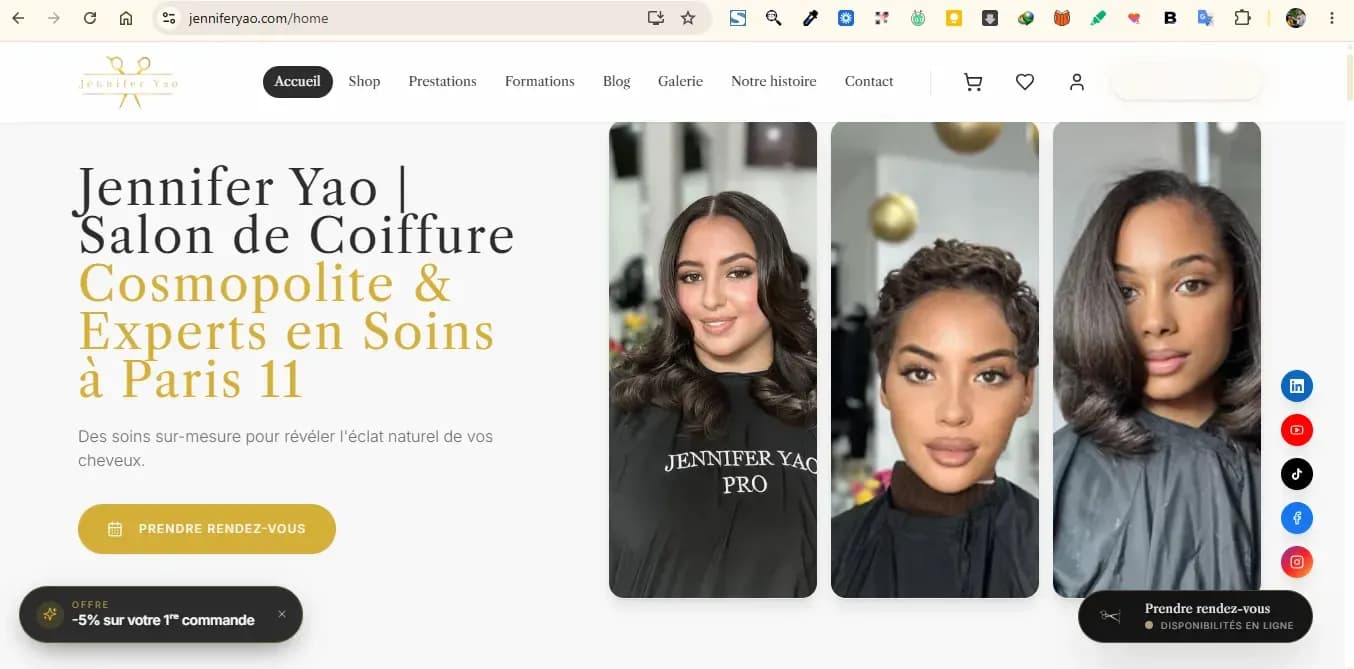Click the browser forward arrow
The height and width of the screenshot is (669, 1354).
(x=54, y=18)
